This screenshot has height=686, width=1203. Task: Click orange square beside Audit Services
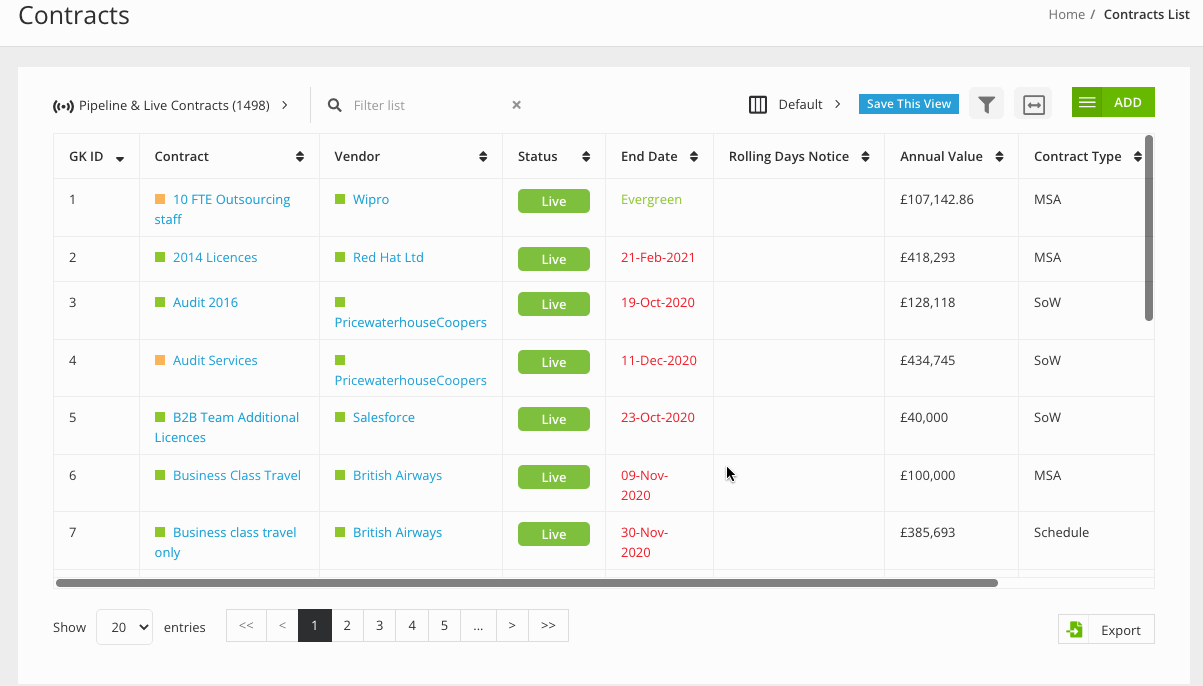[160, 360]
